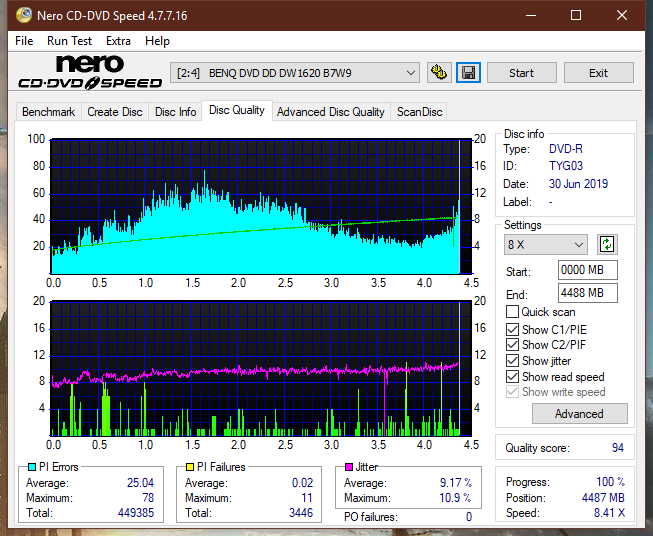Viewport: 653px width, 536px height.
Task: Click PI Failures total 3446
Action: click(x=301, y=513)
